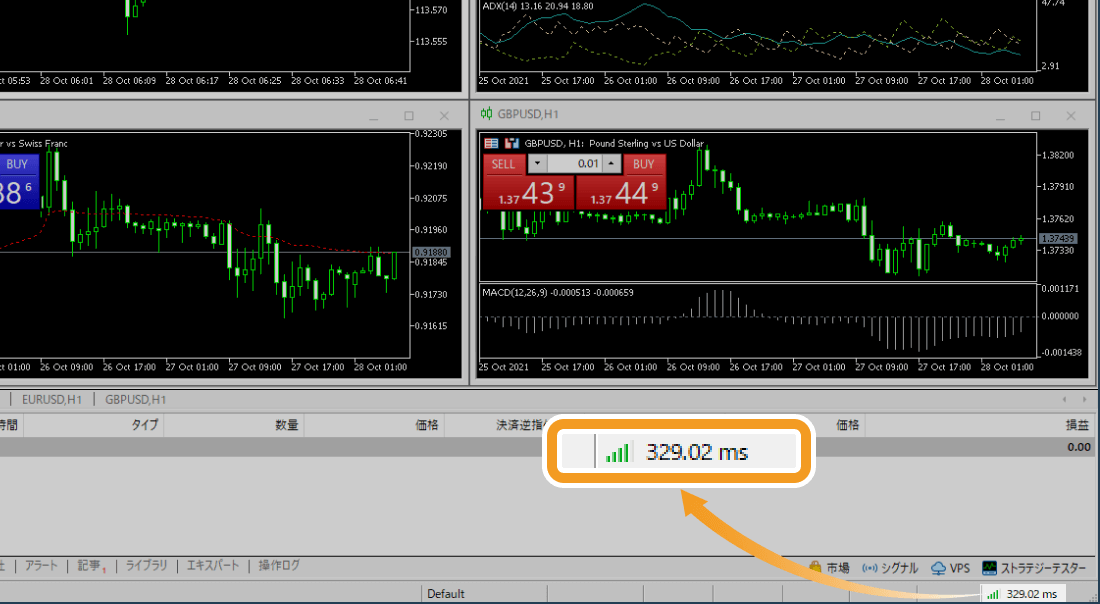Click the connection signal bars in bottom status bar

992,592
